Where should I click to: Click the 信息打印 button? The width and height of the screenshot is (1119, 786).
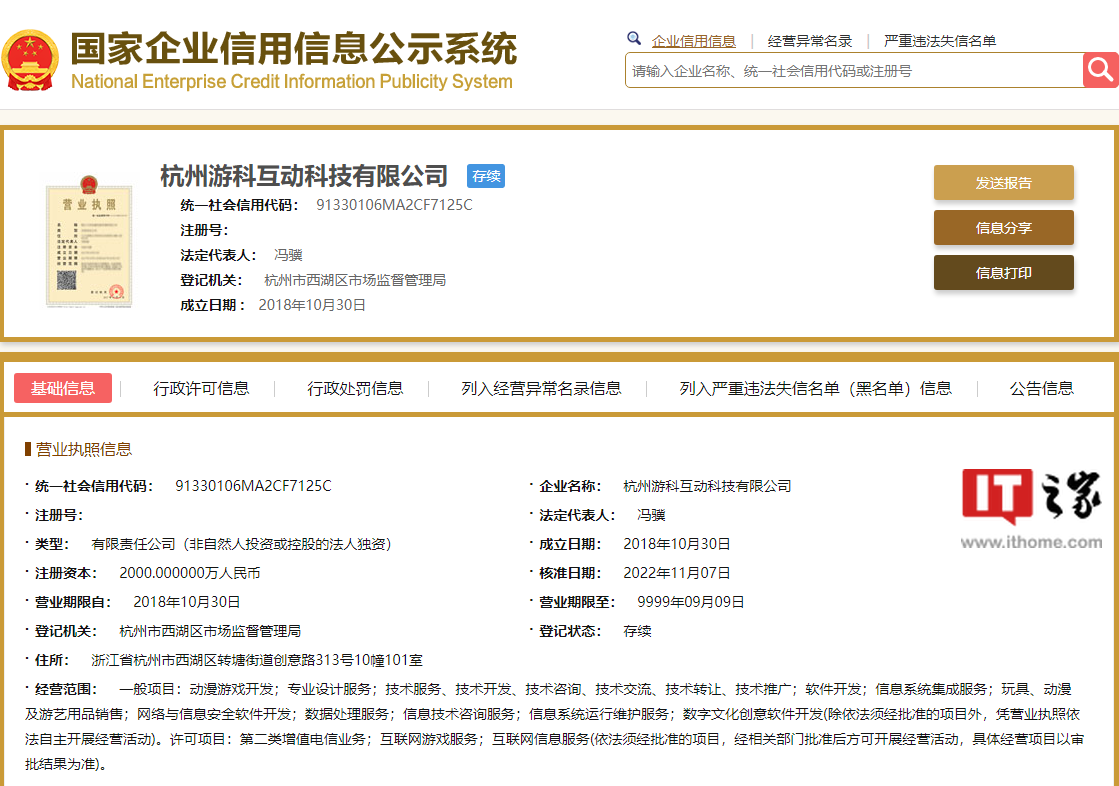tap(1003, 272)
